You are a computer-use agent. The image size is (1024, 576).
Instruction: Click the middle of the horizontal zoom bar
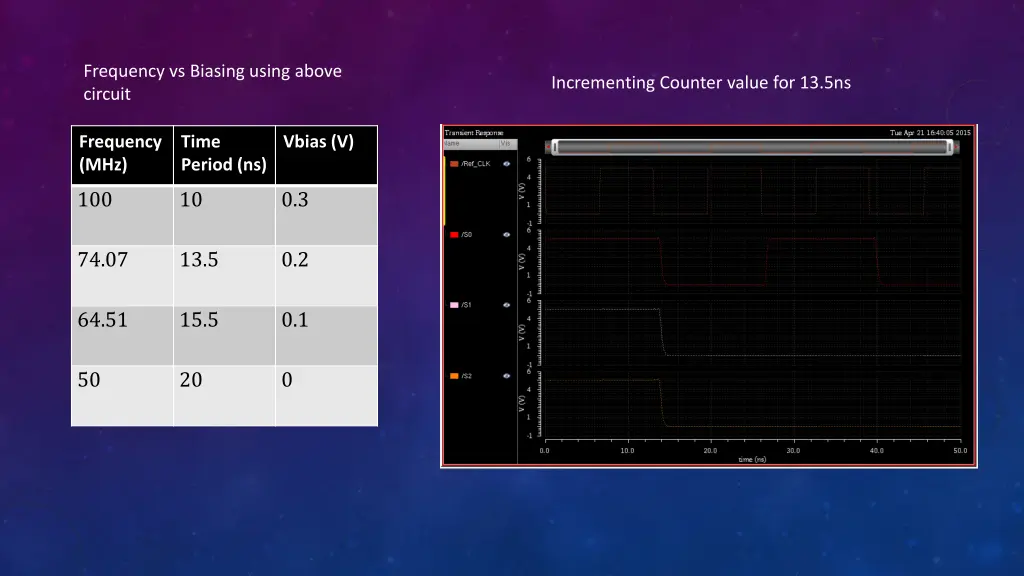click(752, 148)
